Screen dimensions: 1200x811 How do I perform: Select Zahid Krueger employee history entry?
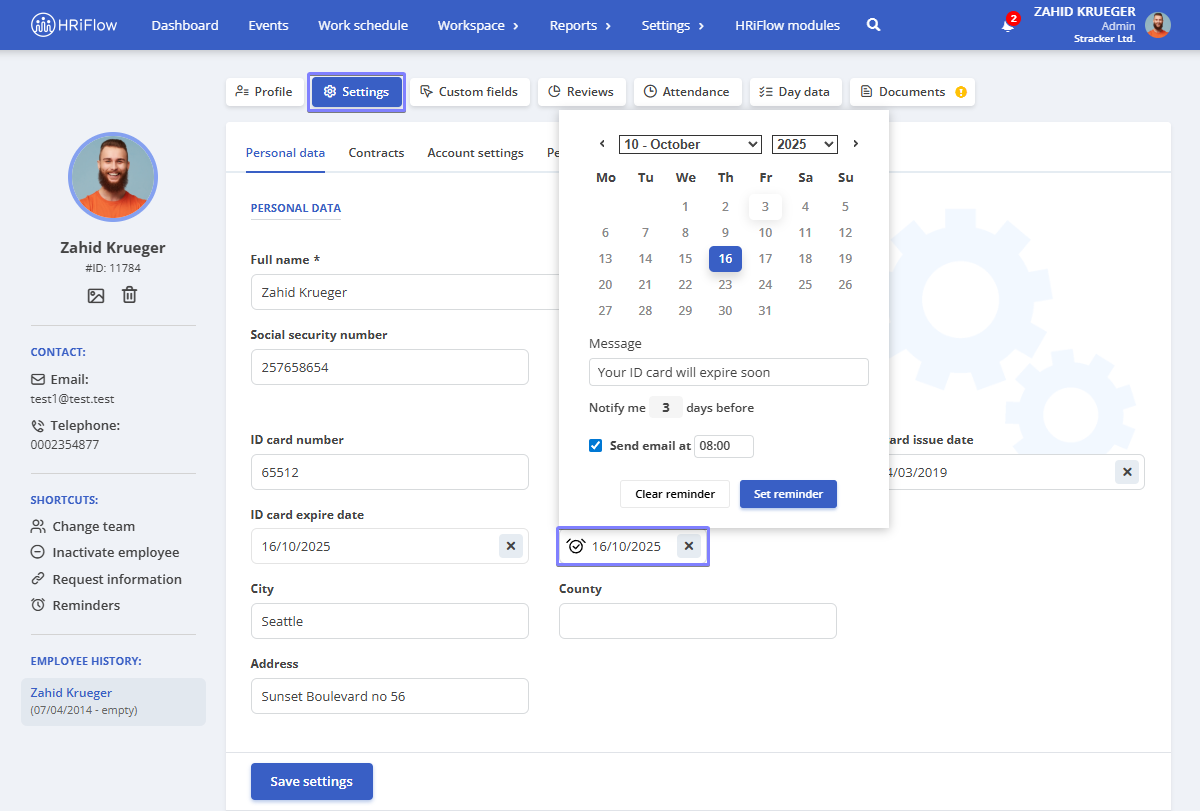click(113, 701)
